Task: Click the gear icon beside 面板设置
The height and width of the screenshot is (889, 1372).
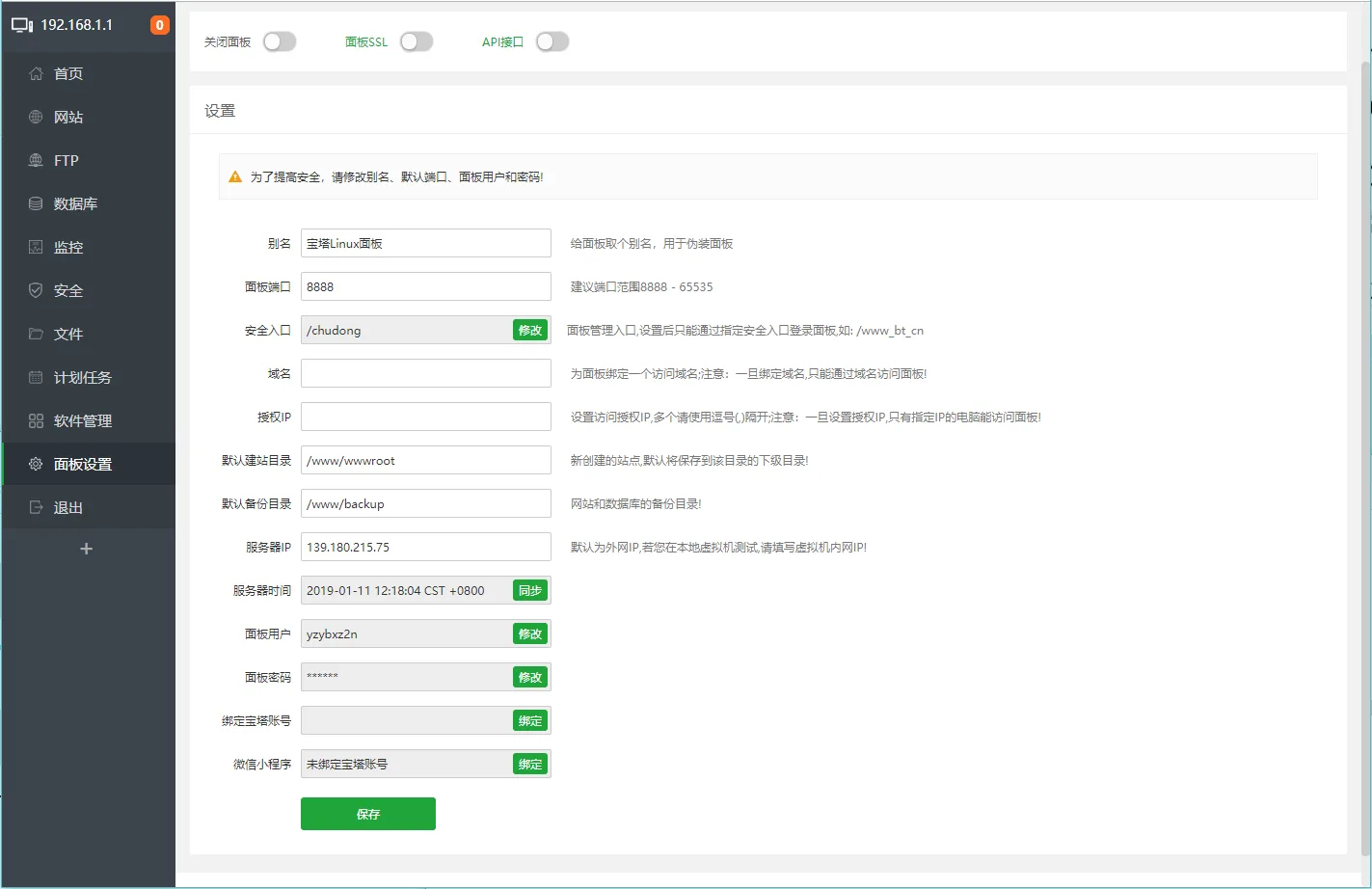Action: (36, 464)
